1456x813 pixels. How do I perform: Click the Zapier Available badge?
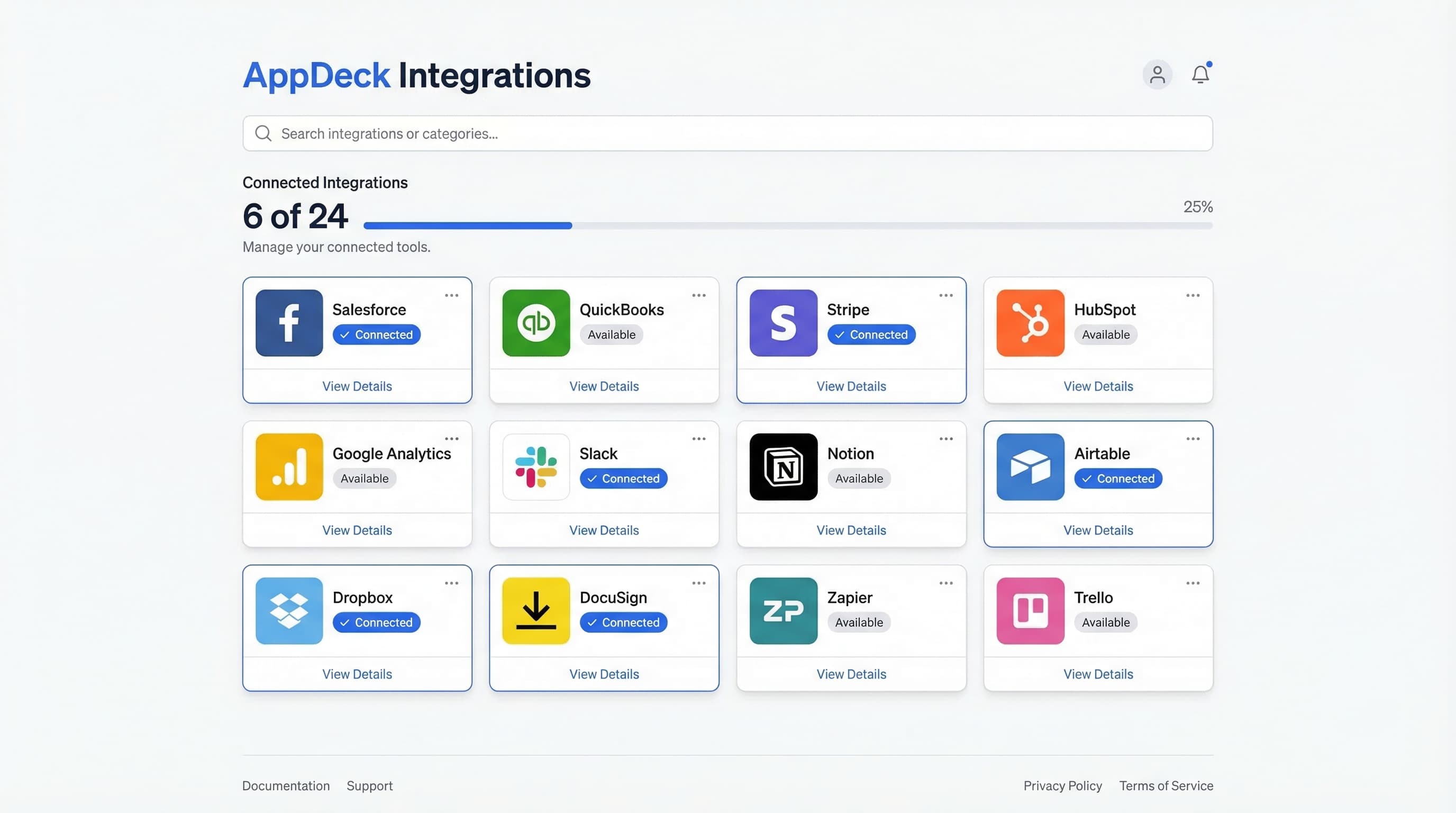click(859, 622)
